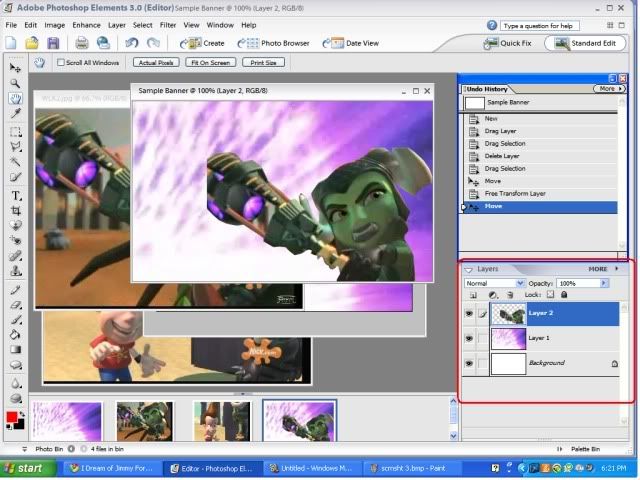This screenshot has height=480, width=640.
Task: Collapse the Layers palette triangle
Action: [x=468, y=269]
